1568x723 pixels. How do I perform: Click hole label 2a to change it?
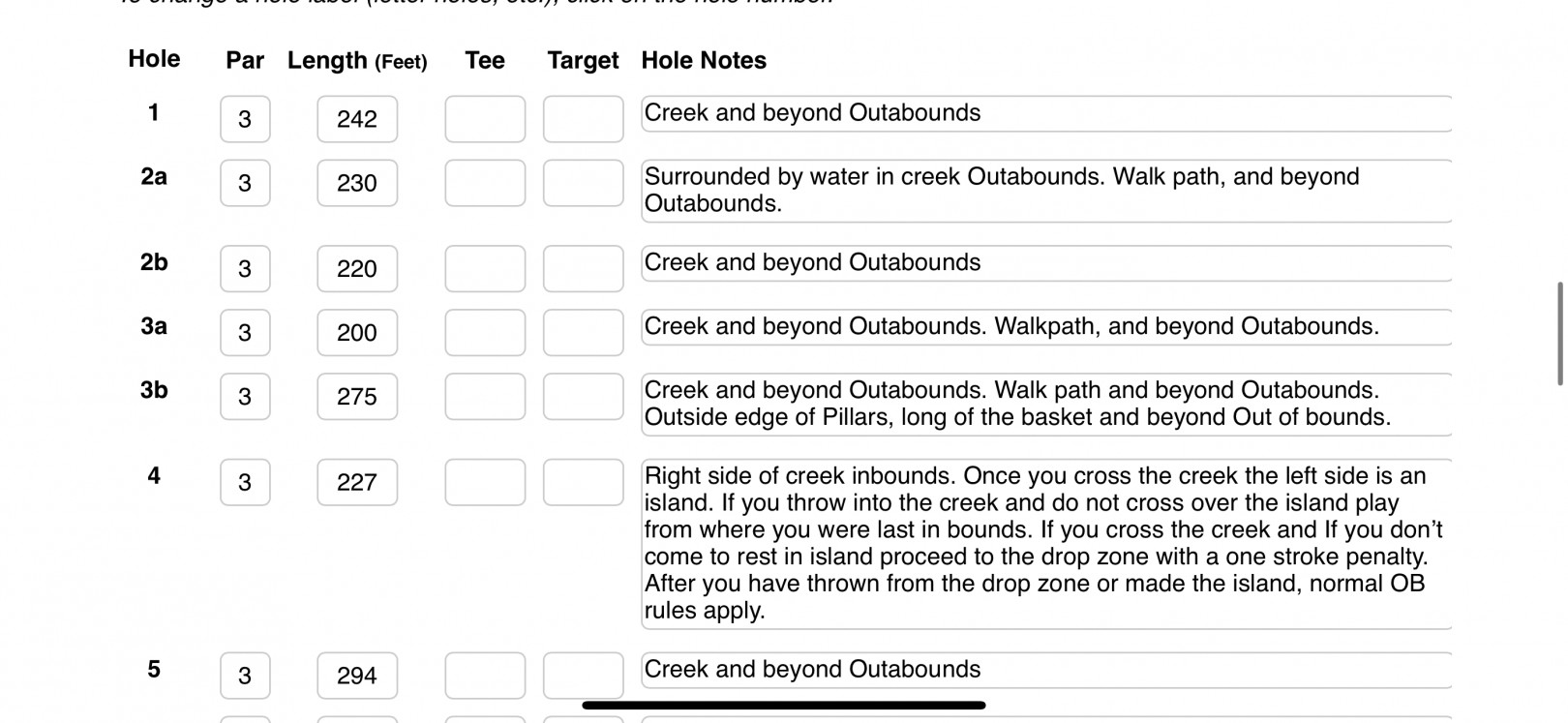click(154, 176)
